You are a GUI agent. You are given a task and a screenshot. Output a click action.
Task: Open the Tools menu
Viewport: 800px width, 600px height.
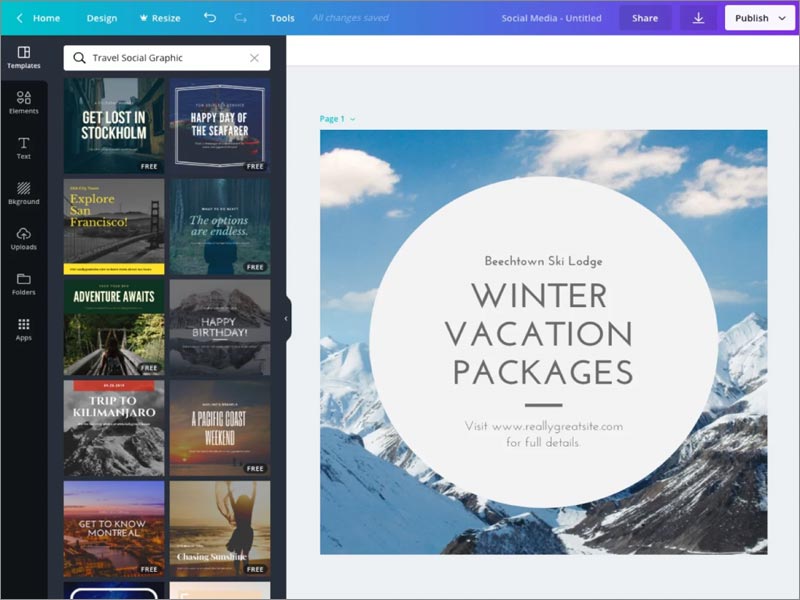tap(283, 17)
